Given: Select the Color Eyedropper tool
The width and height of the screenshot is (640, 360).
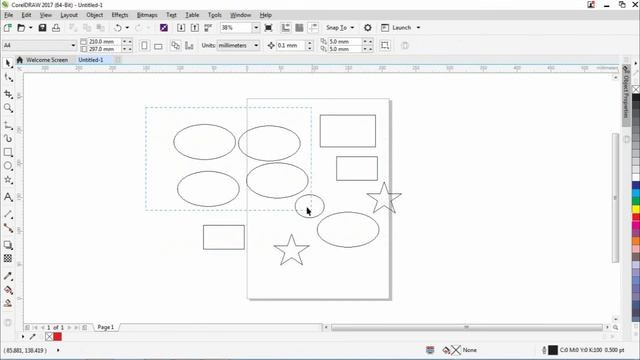Looking at the screenshot, I should click(x=8, y=276).
